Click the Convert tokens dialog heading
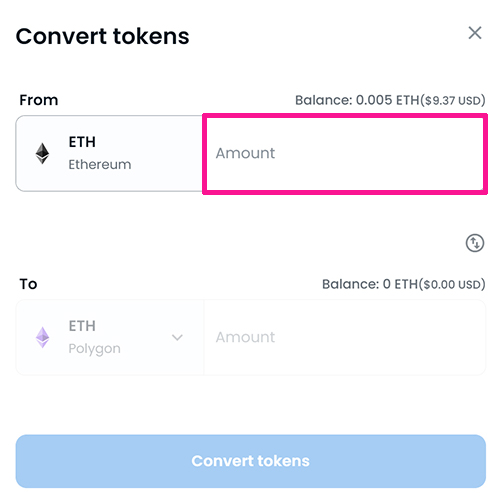500x501 pixels. point(102,36)
